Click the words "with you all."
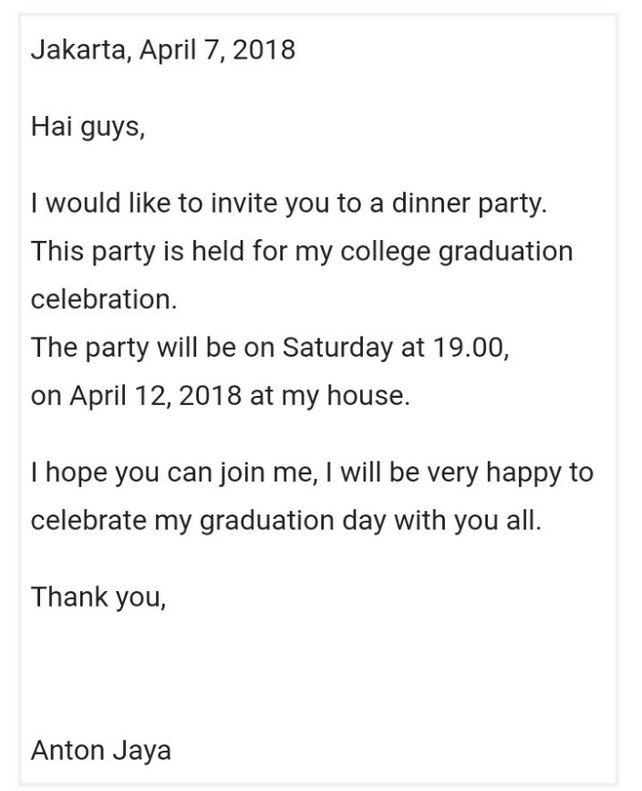The width and height of the screenshot is (642, 791). point(473,521)
